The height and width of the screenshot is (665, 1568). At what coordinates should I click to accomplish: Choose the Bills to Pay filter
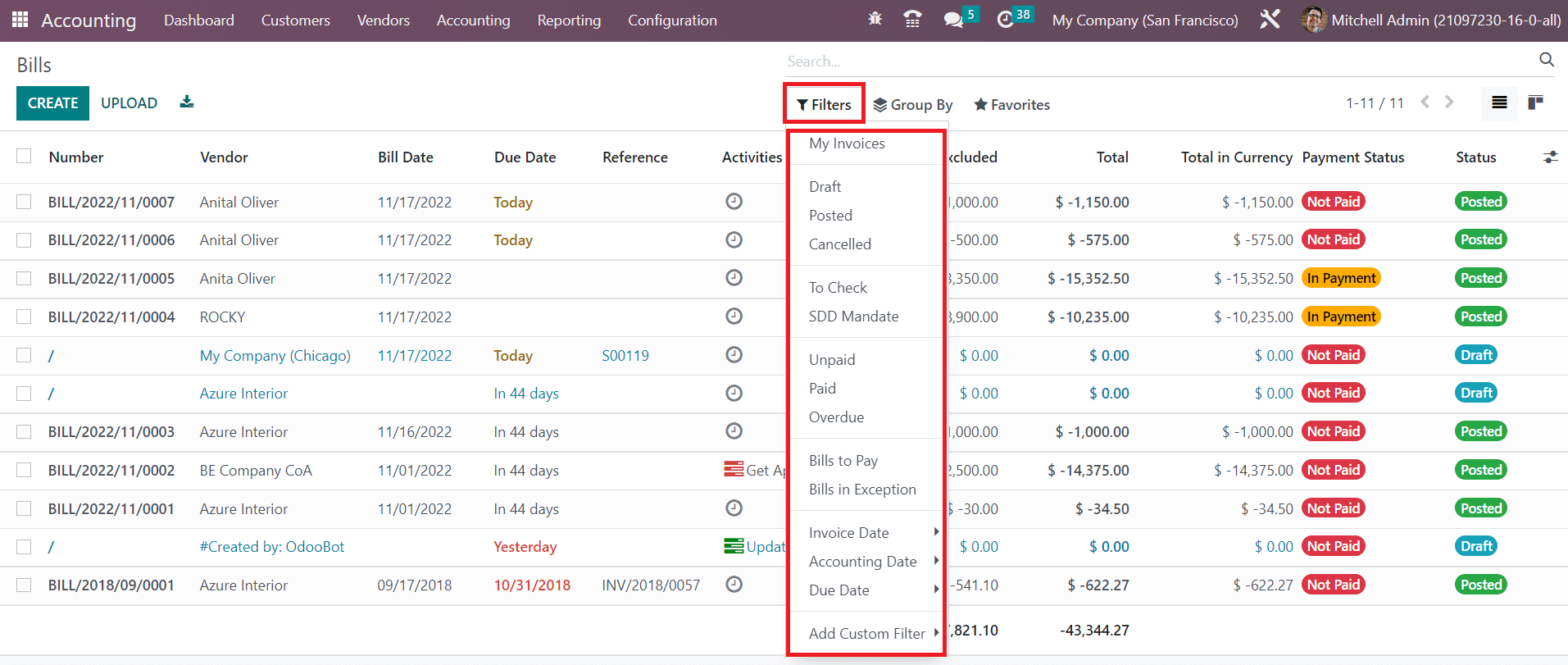[843, 461]
